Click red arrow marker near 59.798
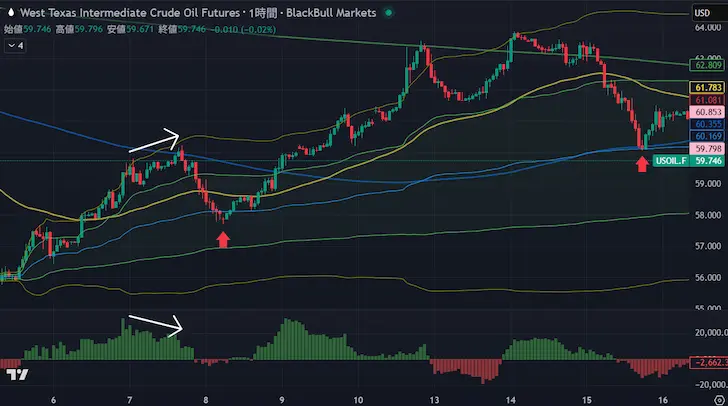This screenshot has height=406, width=728. pos(641,162)
